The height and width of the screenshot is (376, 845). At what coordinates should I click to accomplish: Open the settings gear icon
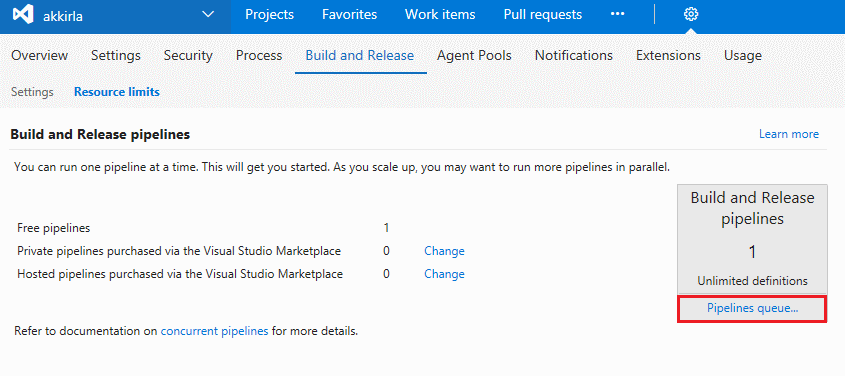[x=691, y=15]
